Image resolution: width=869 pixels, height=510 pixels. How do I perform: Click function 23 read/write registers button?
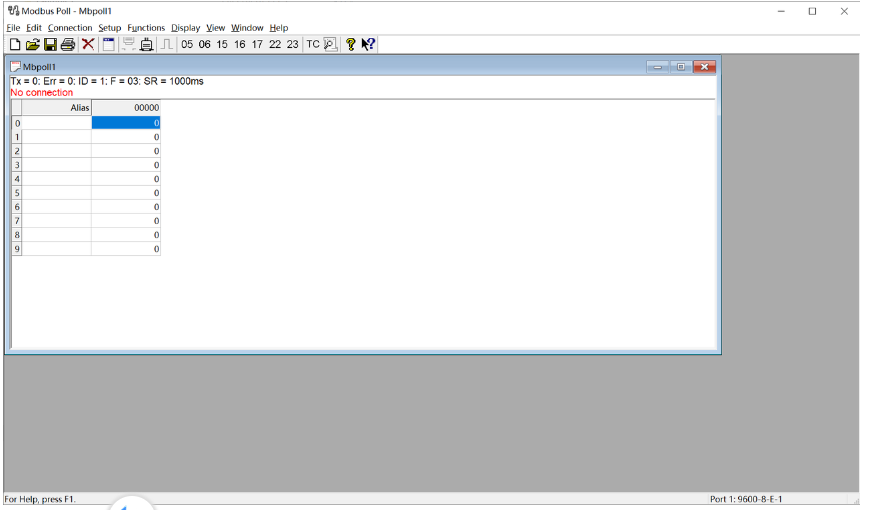(x=293, y=44)
